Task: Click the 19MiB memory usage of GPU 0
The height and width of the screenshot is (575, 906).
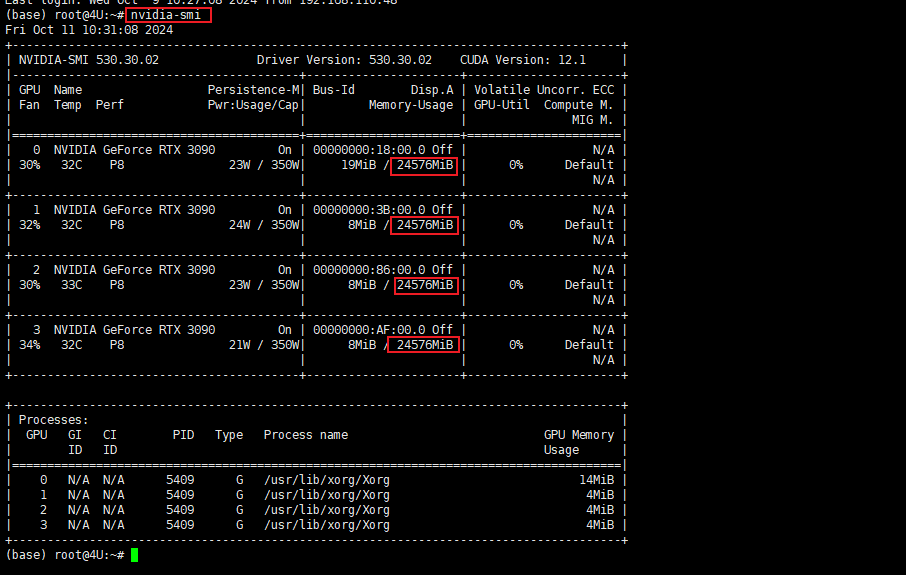Action: (358, 165)
